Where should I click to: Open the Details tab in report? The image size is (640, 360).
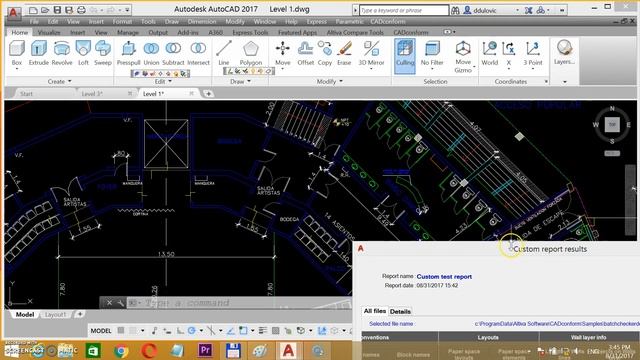(400, 311)
